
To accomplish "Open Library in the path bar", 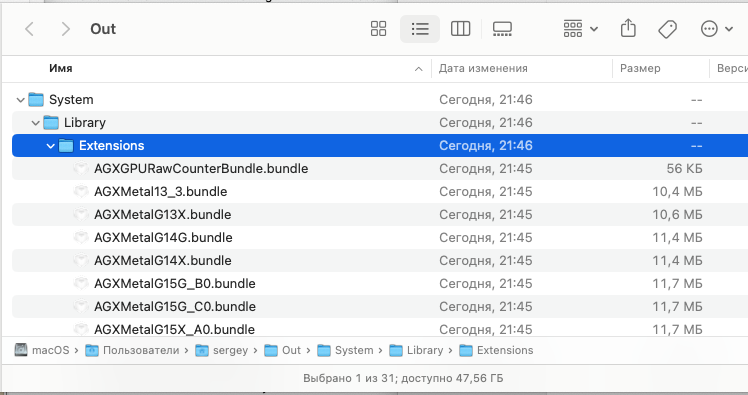I will pyautogui.click(x=425, y=350).
